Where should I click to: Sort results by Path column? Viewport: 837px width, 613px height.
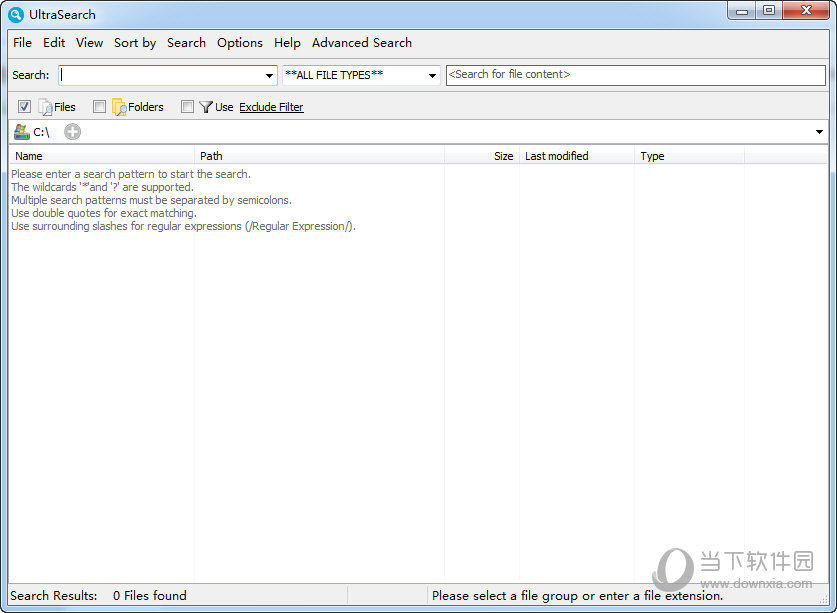point(319,156)
